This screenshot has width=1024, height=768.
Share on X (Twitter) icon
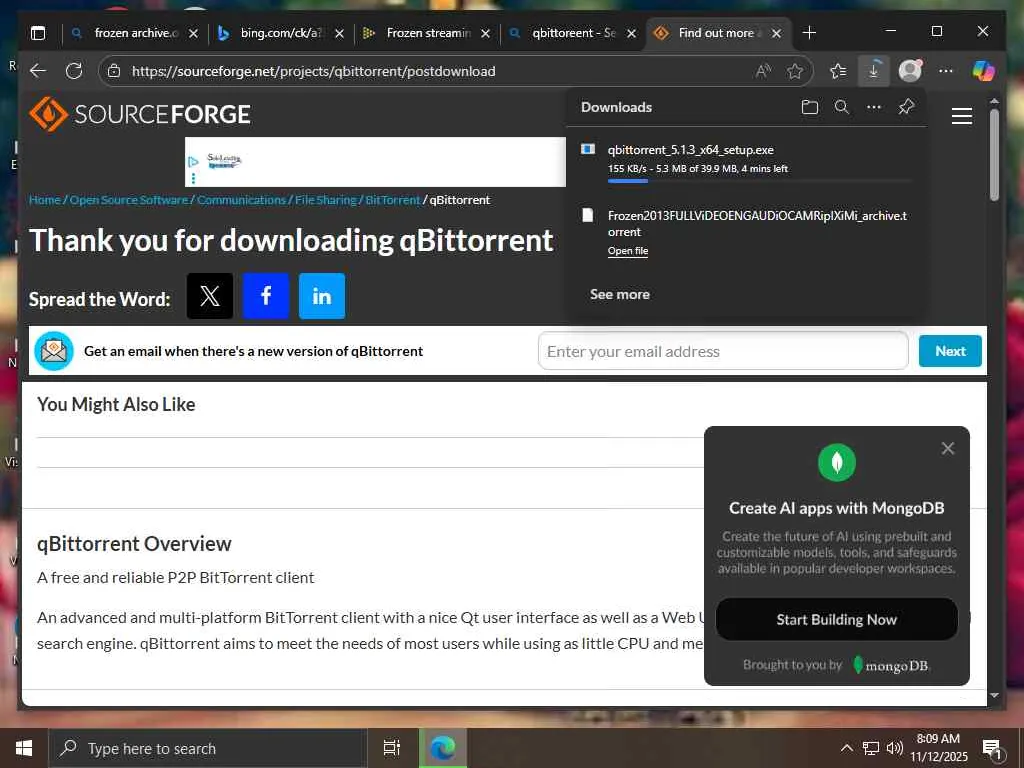[x=210, y=296]
